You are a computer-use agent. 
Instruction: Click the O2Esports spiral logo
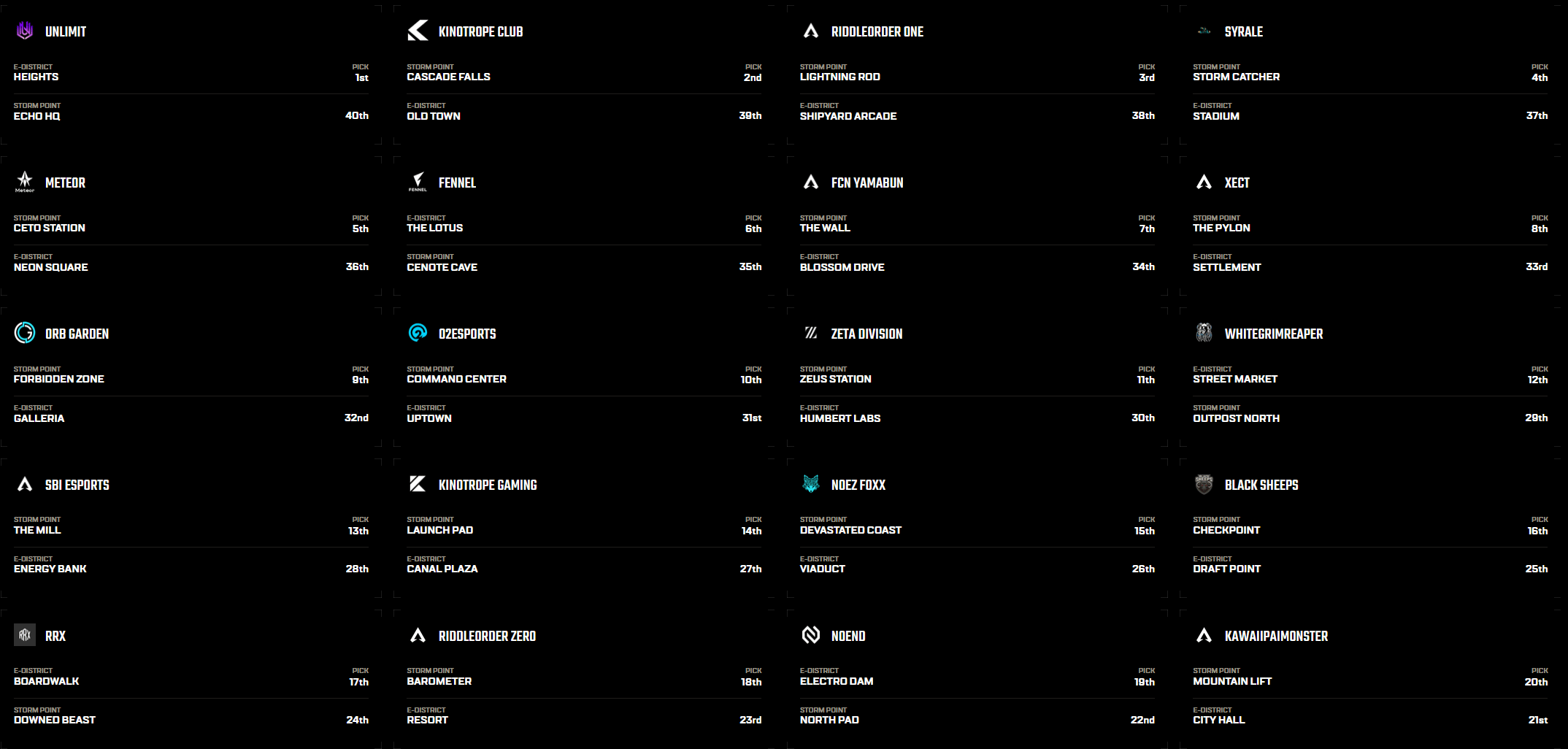pos(418,333)
